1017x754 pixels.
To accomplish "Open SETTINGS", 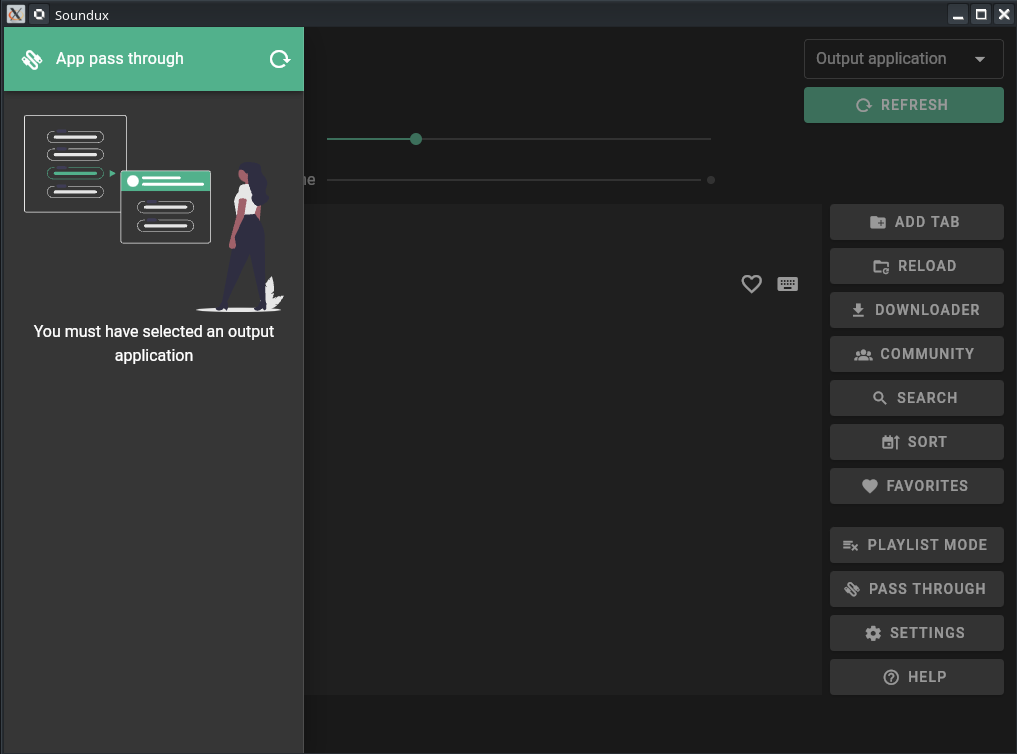I will pos(916,633).
